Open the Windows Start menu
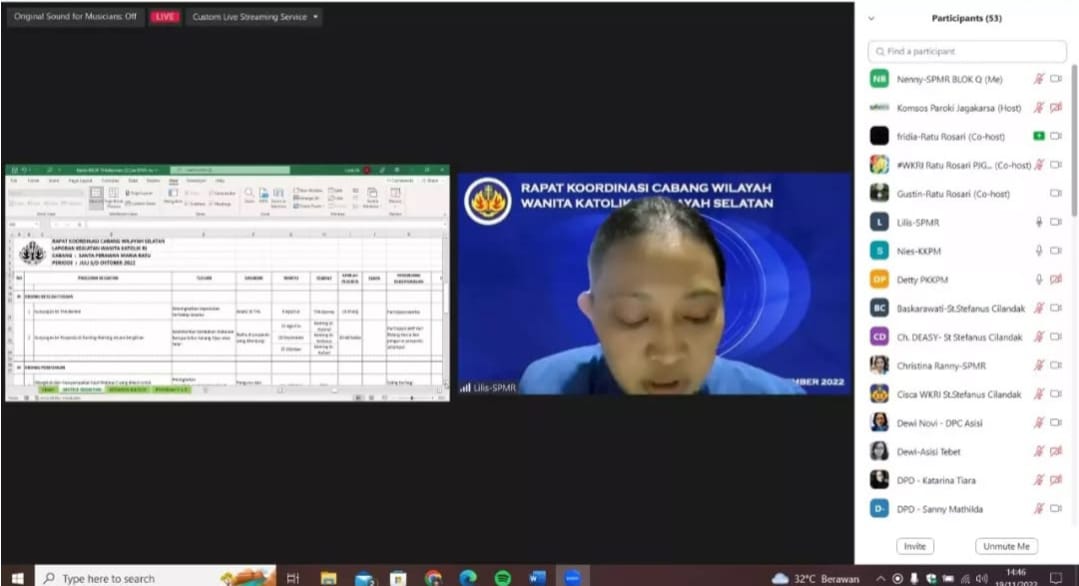 click(17, 577)
